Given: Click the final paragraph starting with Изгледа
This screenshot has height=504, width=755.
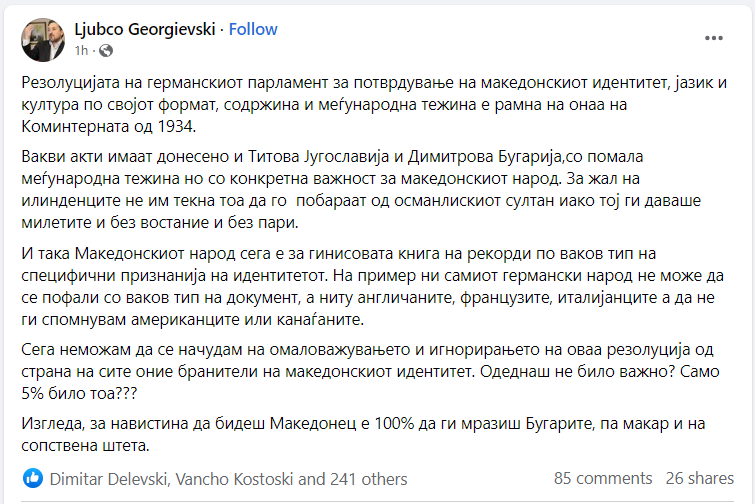Looking at the screenshot, I should (x=363, y=434).
